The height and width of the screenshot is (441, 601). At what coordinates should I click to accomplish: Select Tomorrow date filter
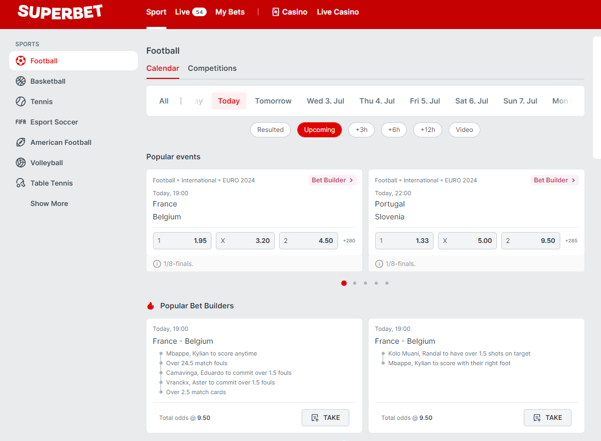273,101
